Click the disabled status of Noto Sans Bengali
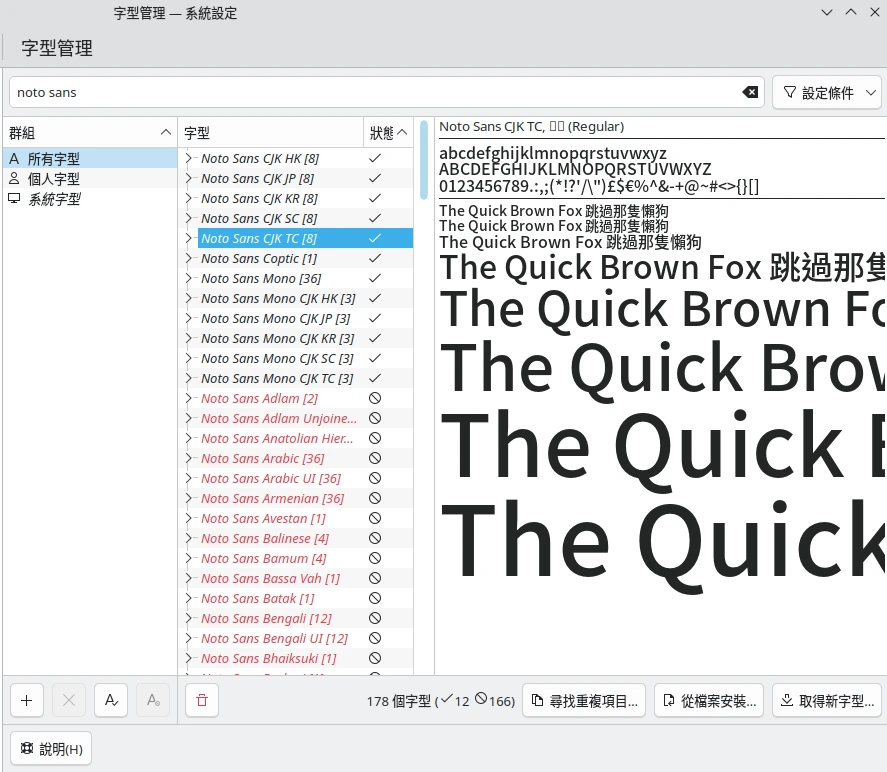Viewport: 887px width, 772px height. pos(375,618)
